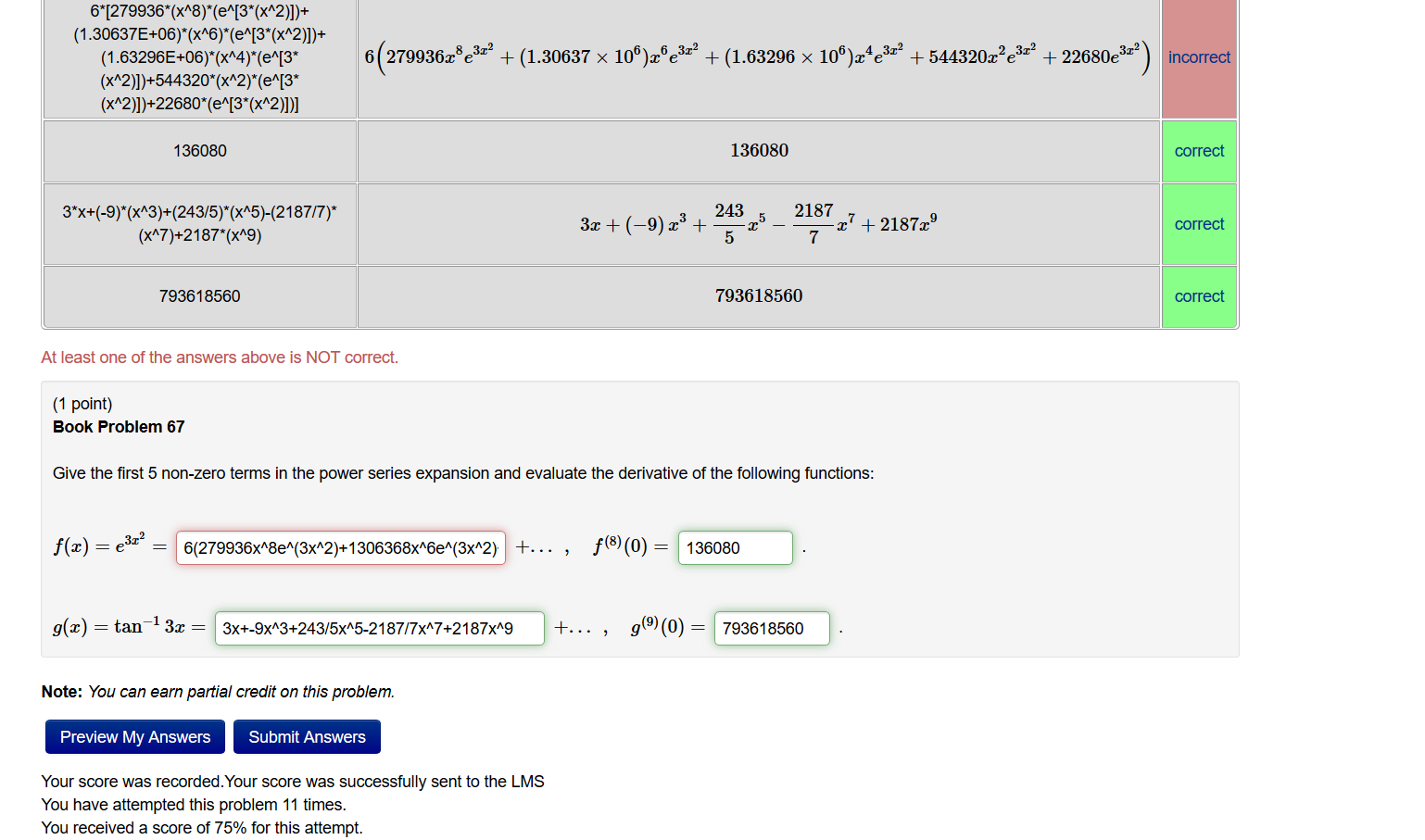This screenshot has width=1425, height=840.
Task: Click the 'Your score was recorded' status message
Action: (x=292, y=781)
